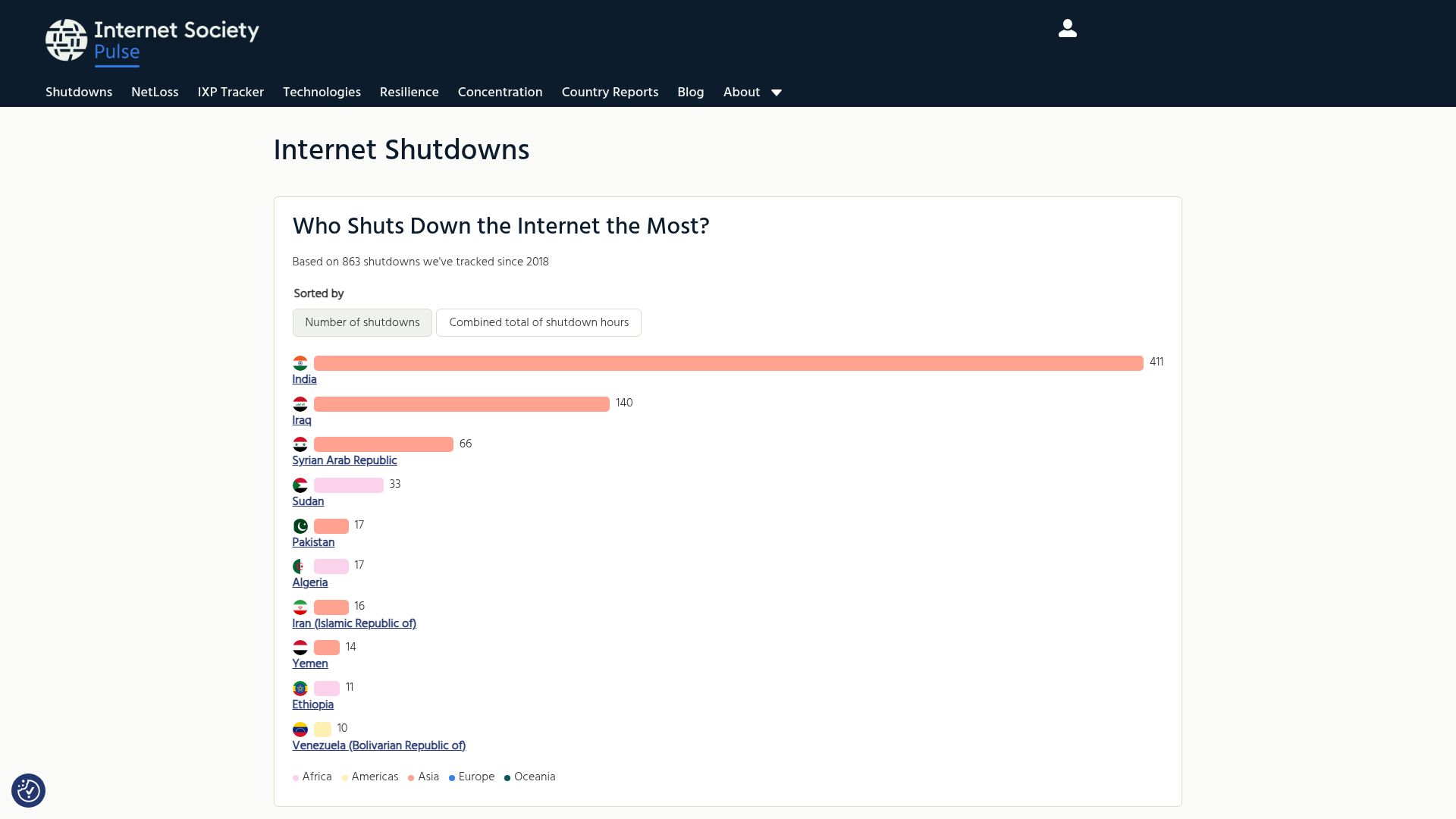Click the Europe legend color dot
Viewport: 1456px width, 819px height.
pyautogui.click(x=452, y=777)
